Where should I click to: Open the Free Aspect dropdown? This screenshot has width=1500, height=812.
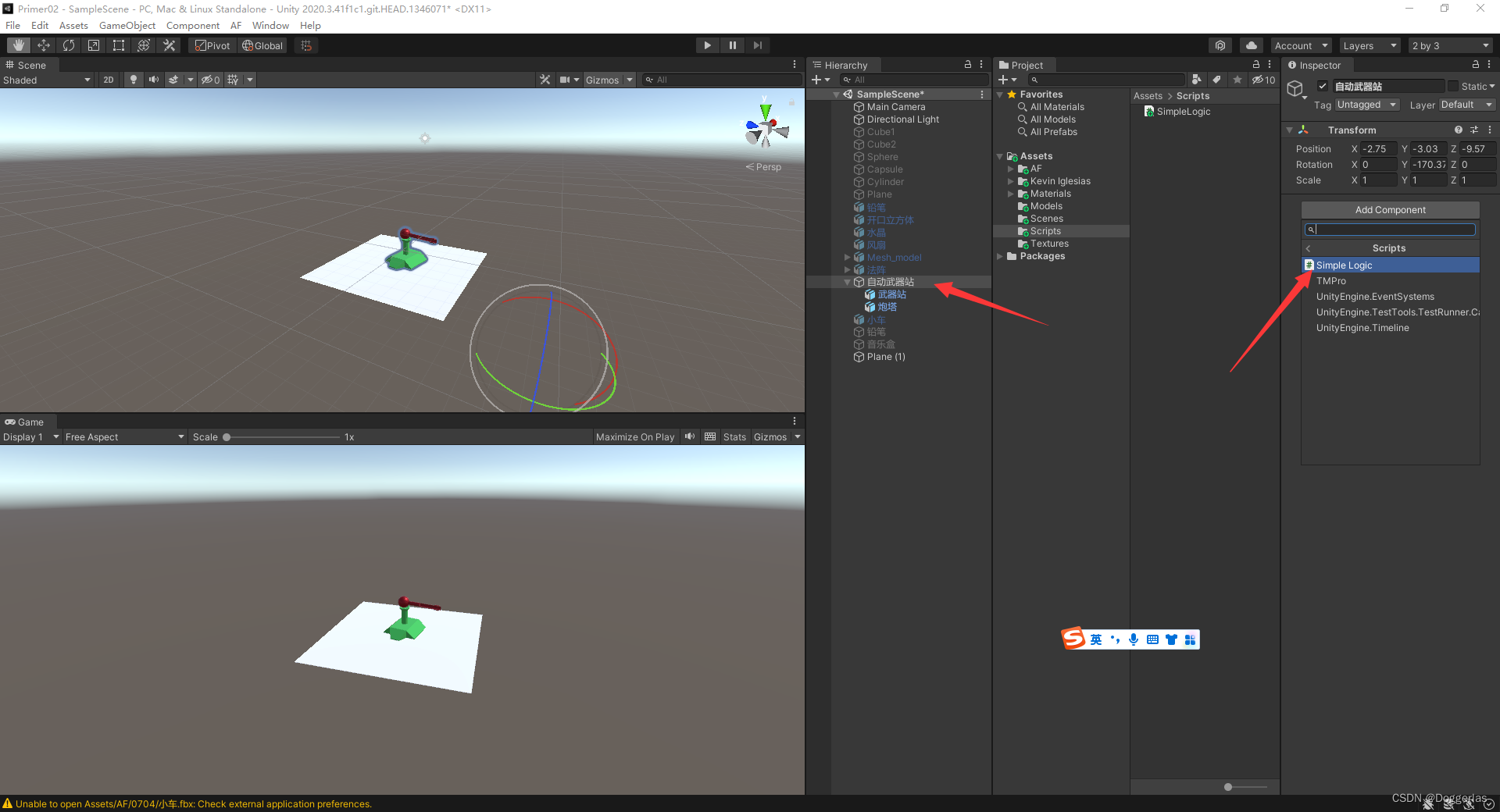124,437
